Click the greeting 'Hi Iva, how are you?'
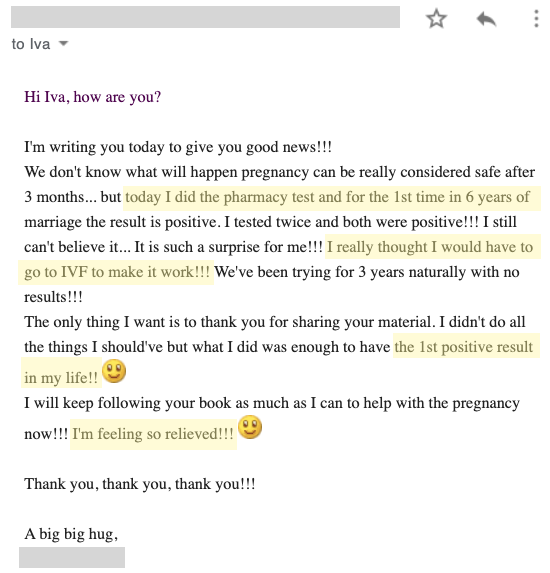 coord(92,97)
